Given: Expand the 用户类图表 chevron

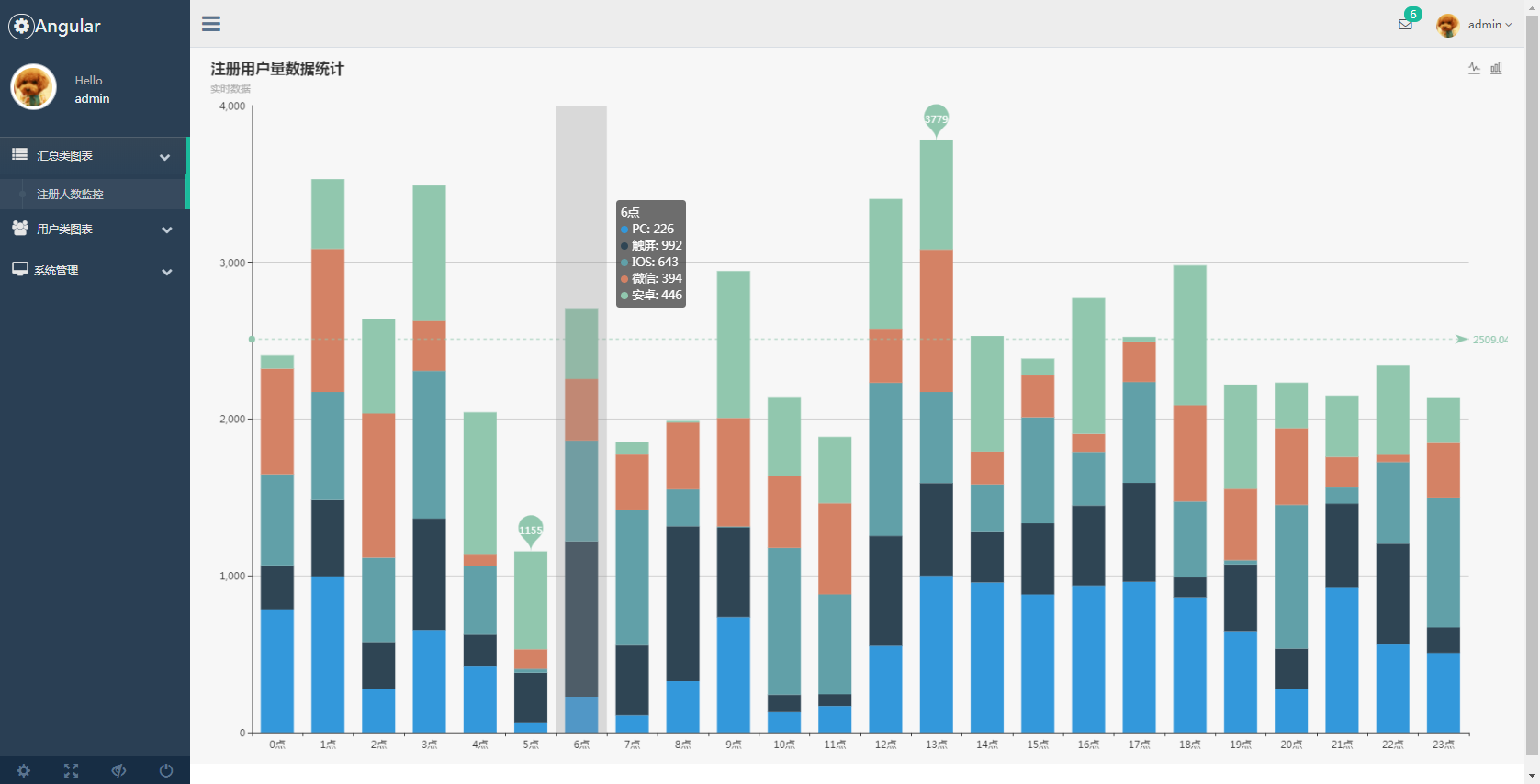Looking at the screenshot, I should click(x=167, y=230).
